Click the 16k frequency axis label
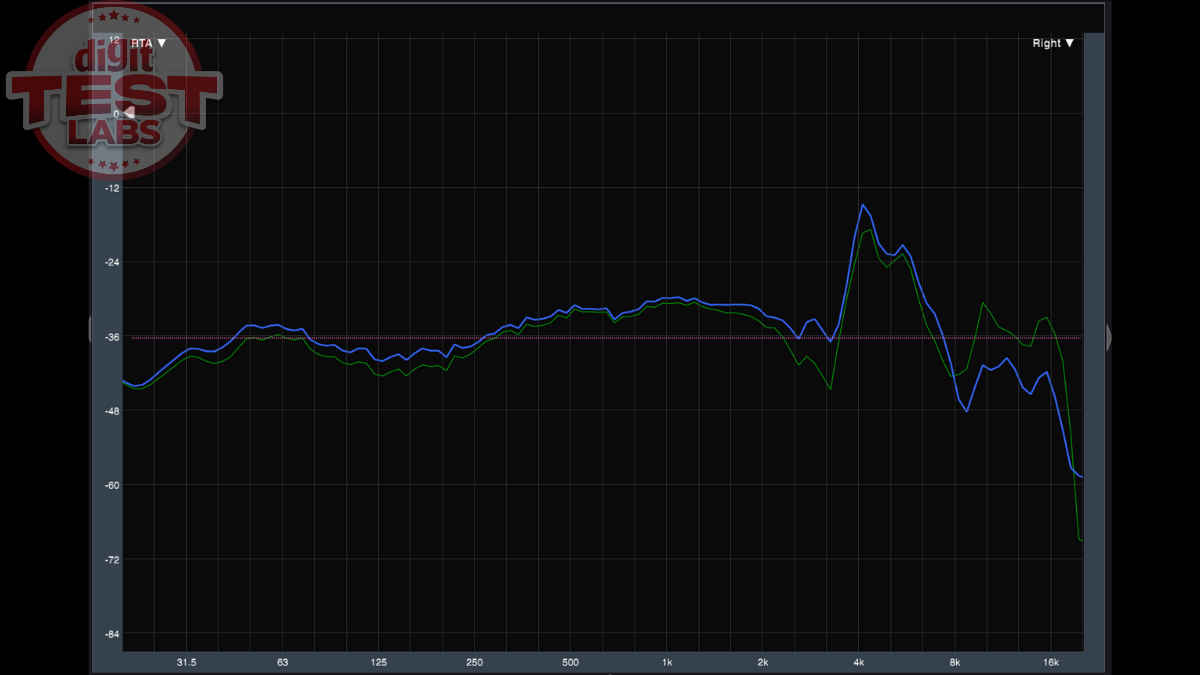1200x675 pixels. tap(1050, 662)
